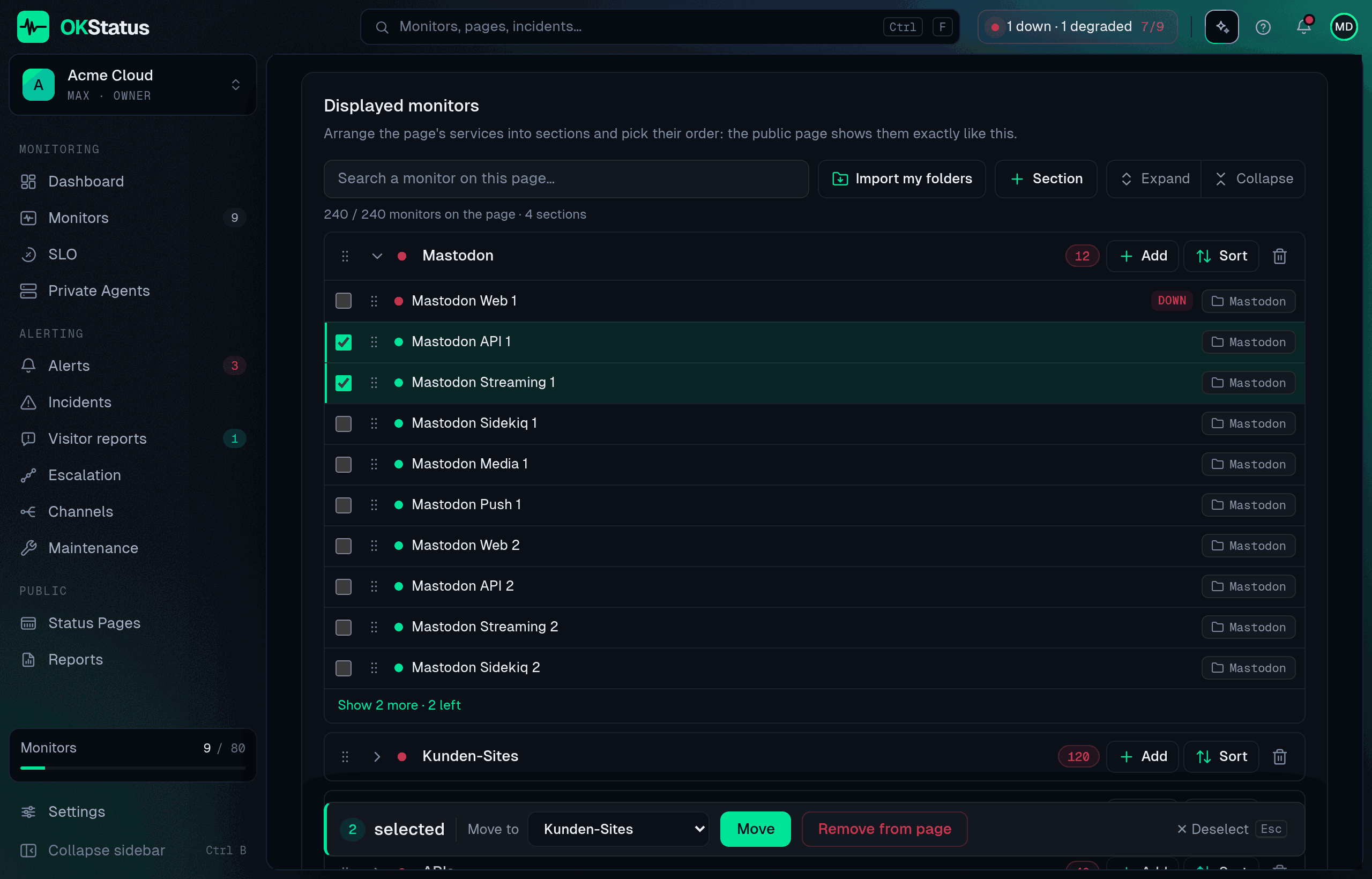Click the 1 down 1 degraded status pill
This screenshot has height=879, width=1372.
click(1077, 27)
